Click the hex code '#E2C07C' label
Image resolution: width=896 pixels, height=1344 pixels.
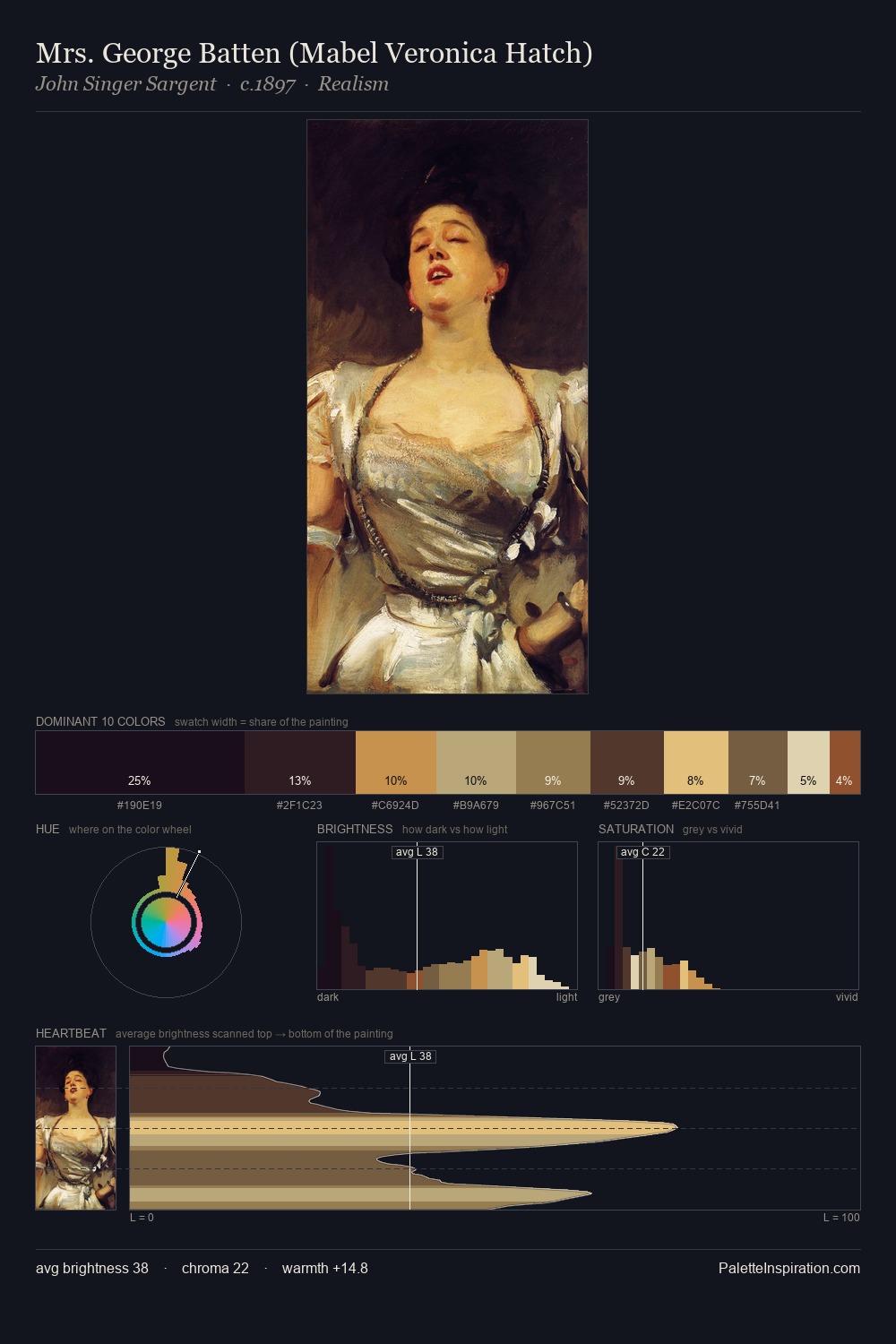click(695, 806)
